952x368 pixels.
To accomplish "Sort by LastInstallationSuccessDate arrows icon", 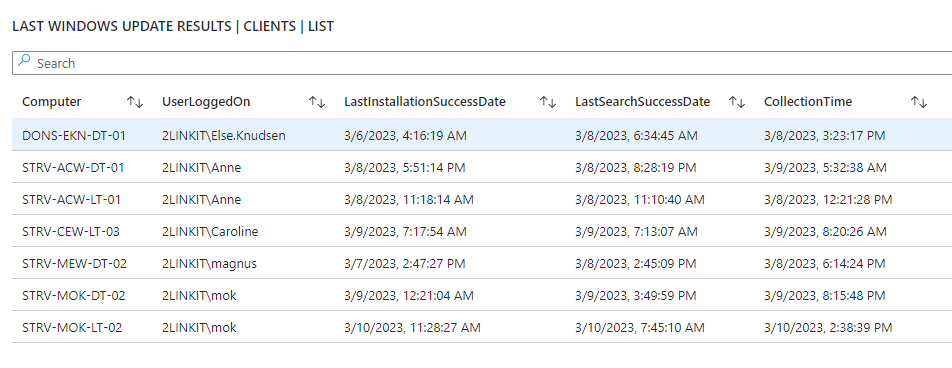I will point(548,102).
